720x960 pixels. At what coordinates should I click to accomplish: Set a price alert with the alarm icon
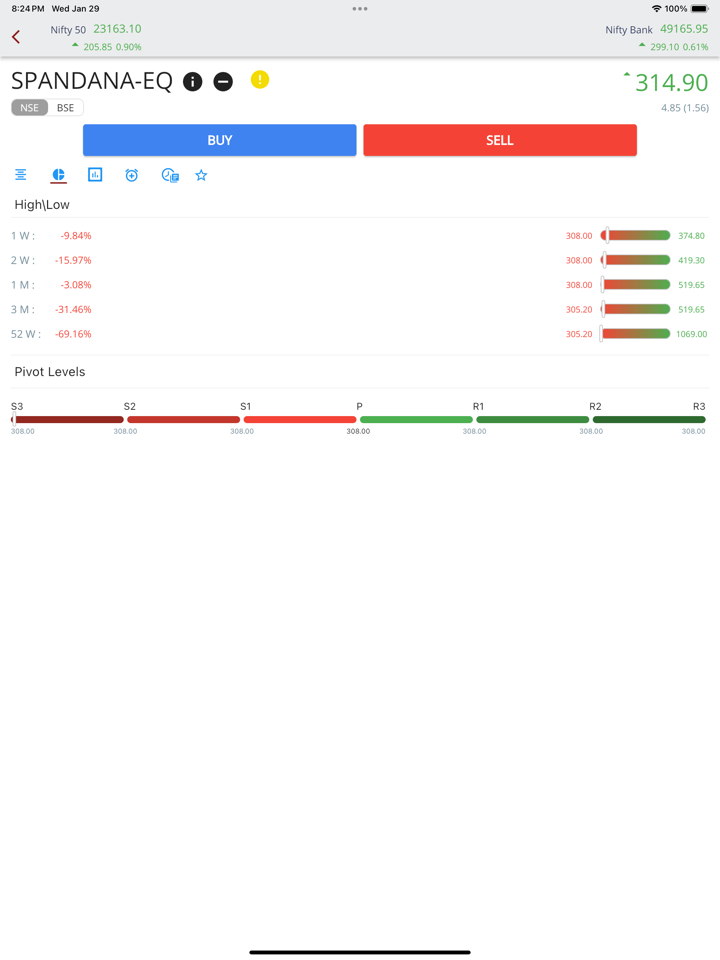point(132,175)
